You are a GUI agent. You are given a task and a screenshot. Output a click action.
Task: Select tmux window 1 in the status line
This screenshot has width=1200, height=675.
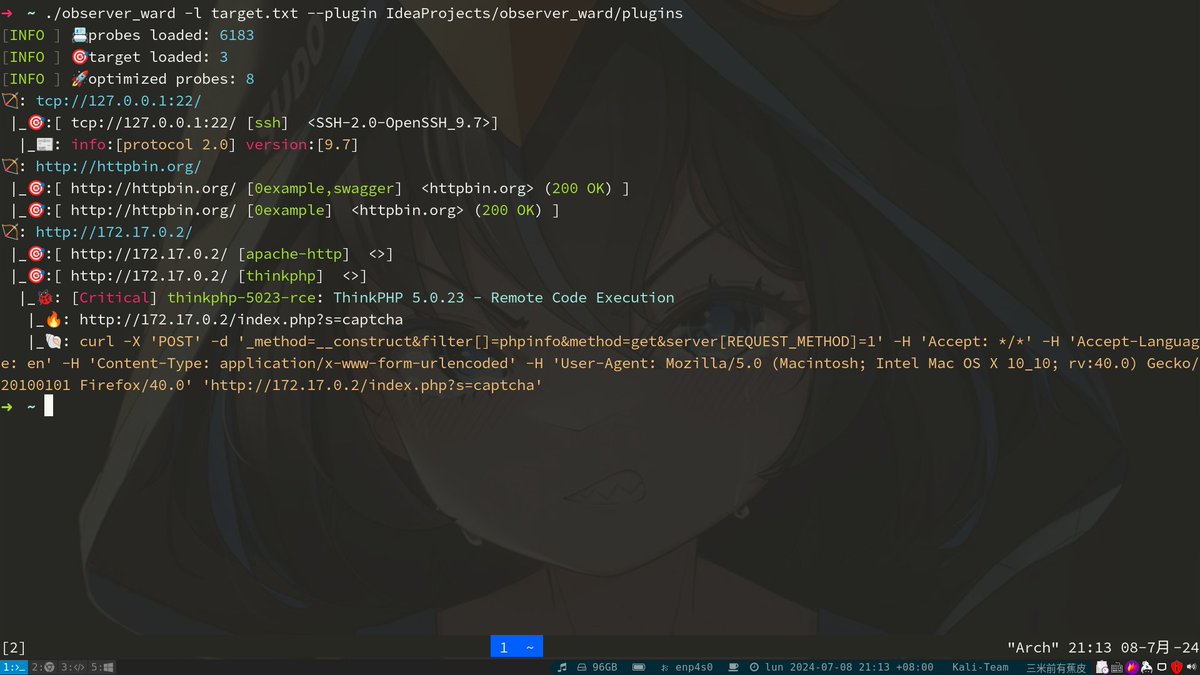pos(516,647)
